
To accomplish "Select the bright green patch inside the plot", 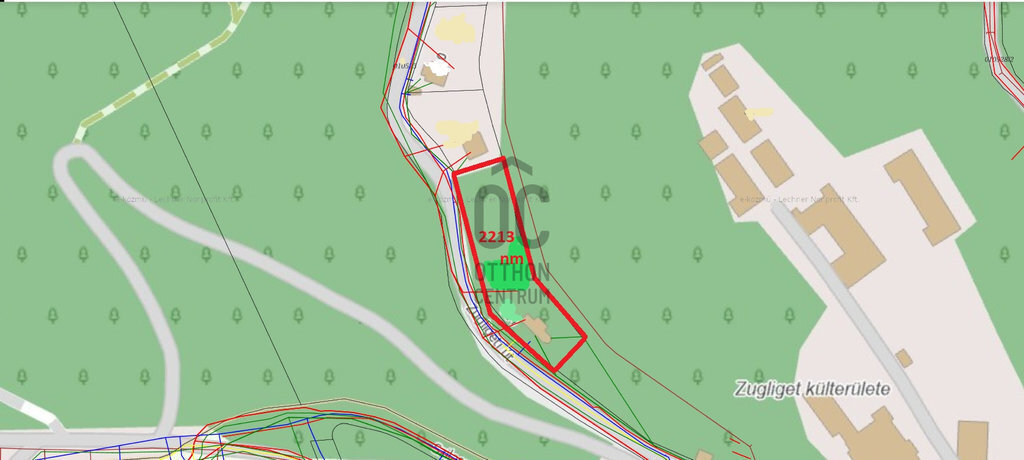I will pos(505,269).
